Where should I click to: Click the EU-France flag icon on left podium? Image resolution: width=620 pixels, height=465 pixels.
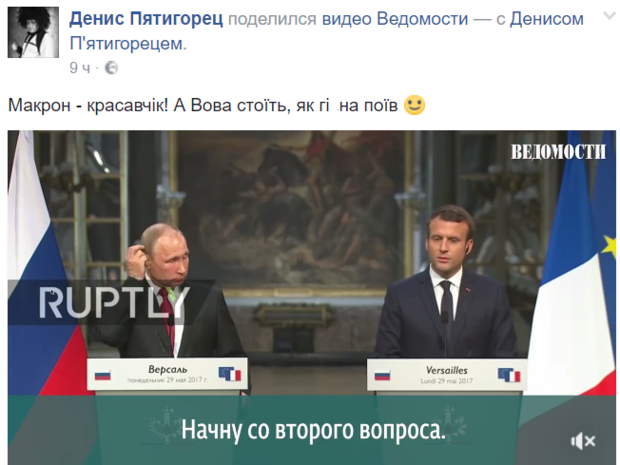230,374
